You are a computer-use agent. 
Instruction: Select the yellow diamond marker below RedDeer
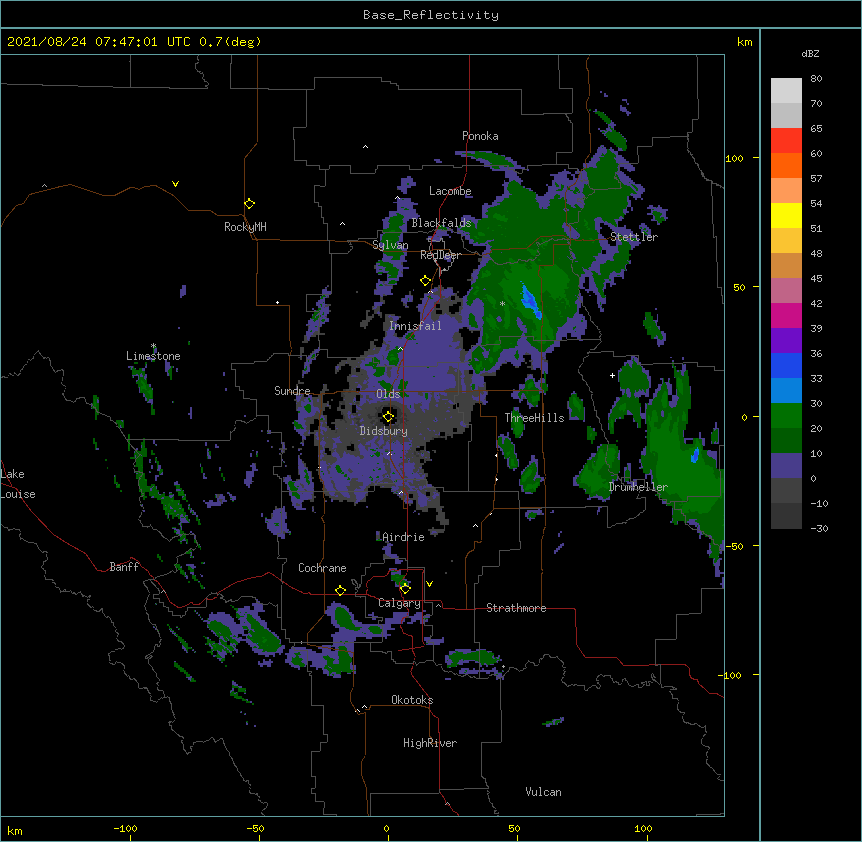click(425, 281)
